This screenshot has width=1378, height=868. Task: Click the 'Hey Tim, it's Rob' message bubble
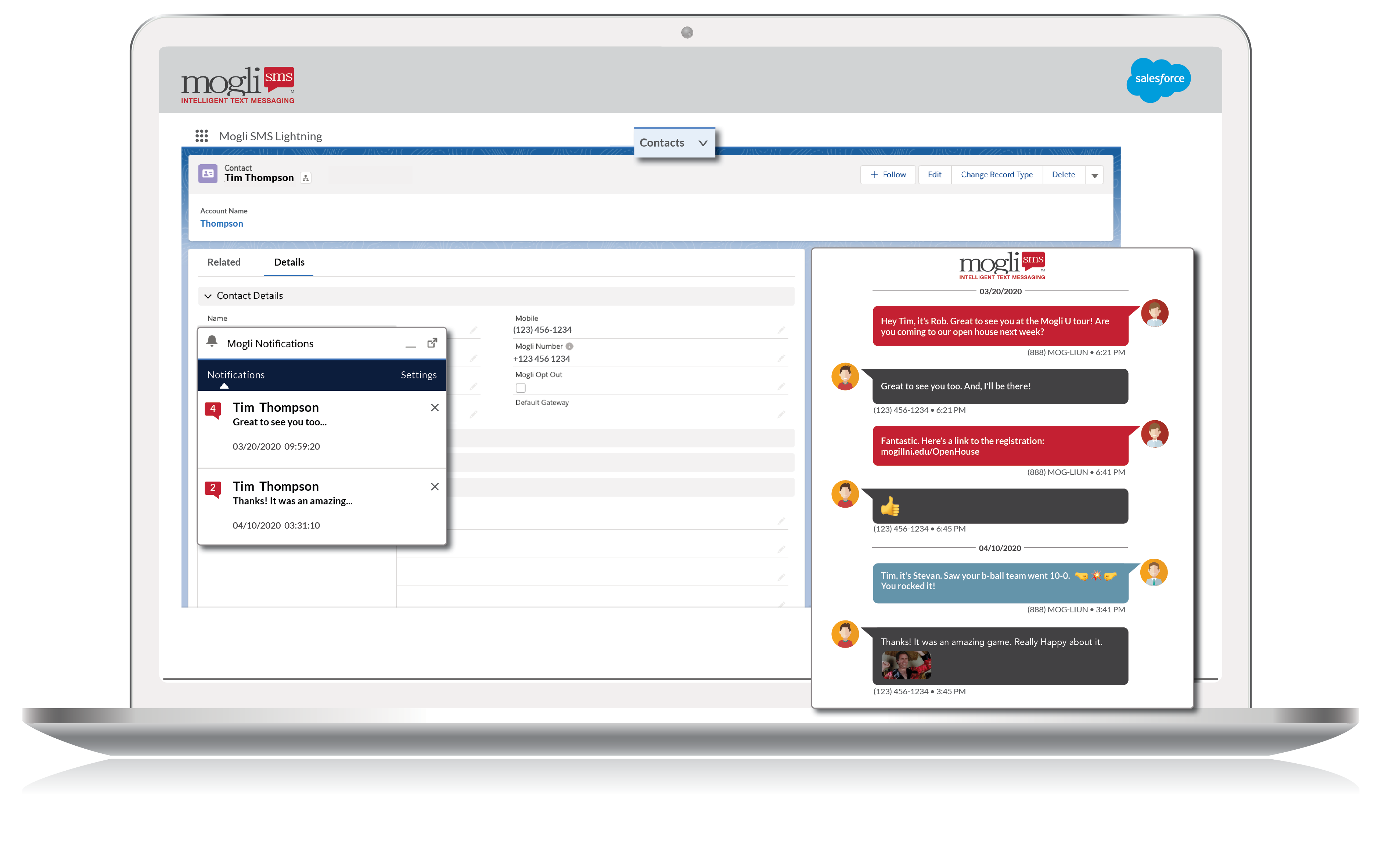[1000, 326]
